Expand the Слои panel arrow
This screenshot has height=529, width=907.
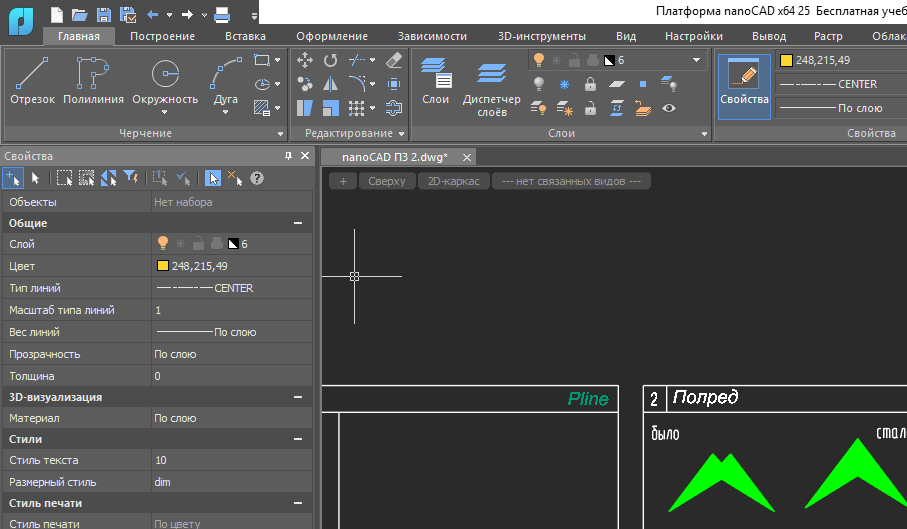(x=704, y=134)
